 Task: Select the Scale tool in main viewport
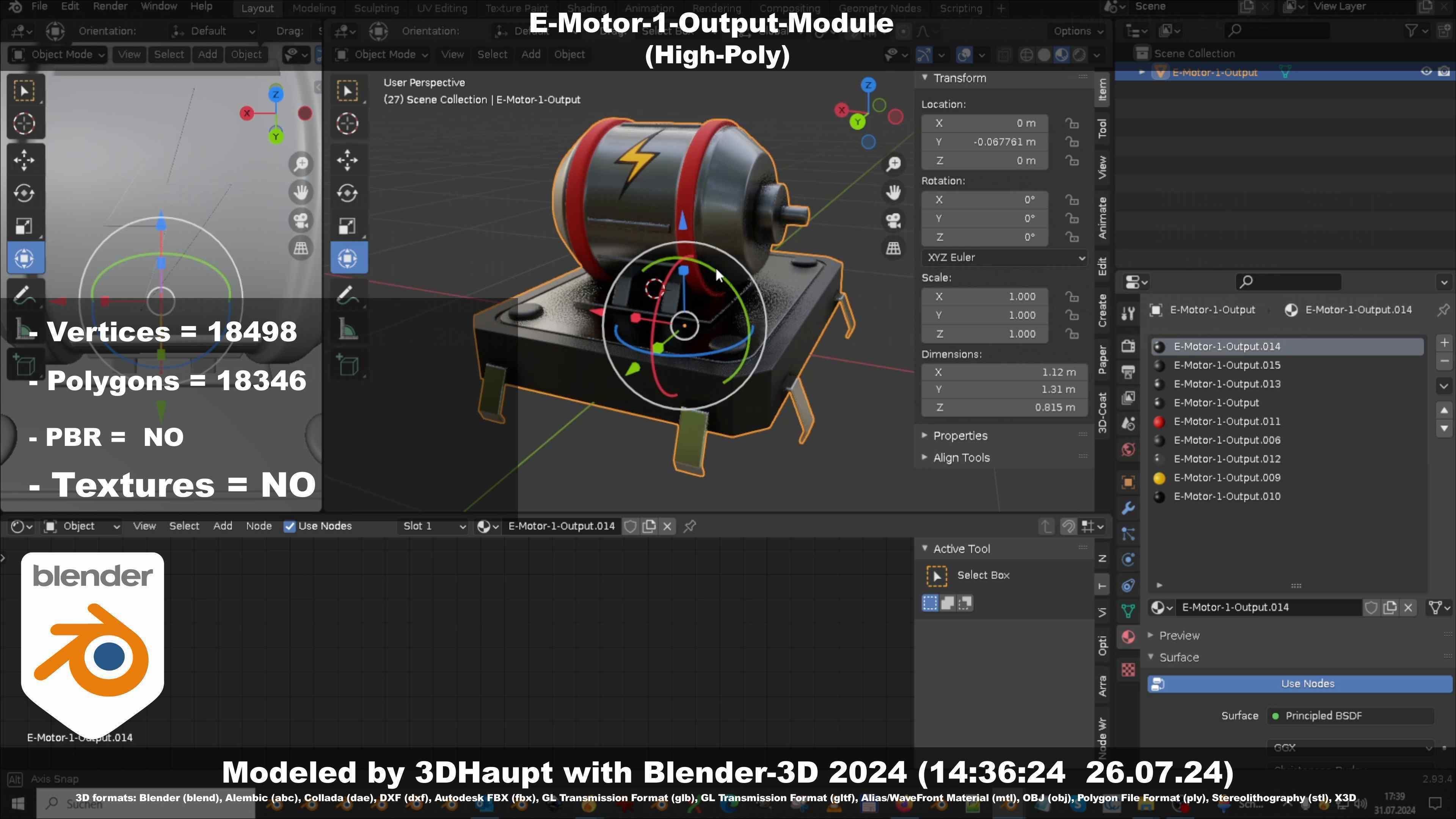348,226
